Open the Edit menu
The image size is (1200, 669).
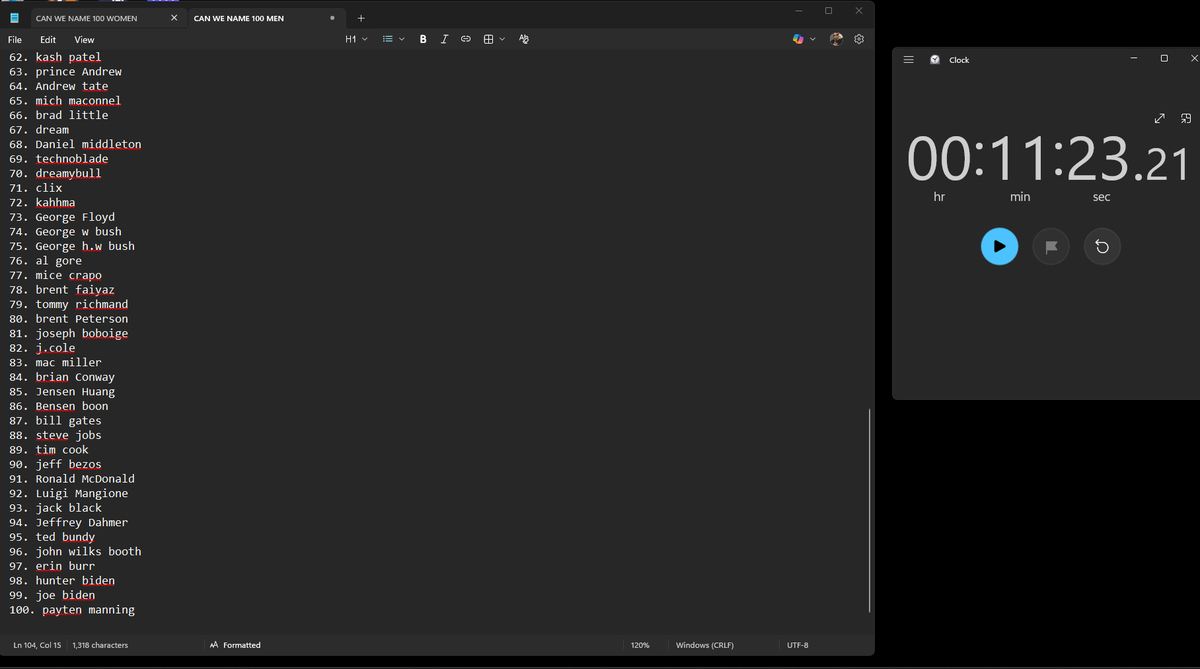pyautogui.click(x=48, y=40)
